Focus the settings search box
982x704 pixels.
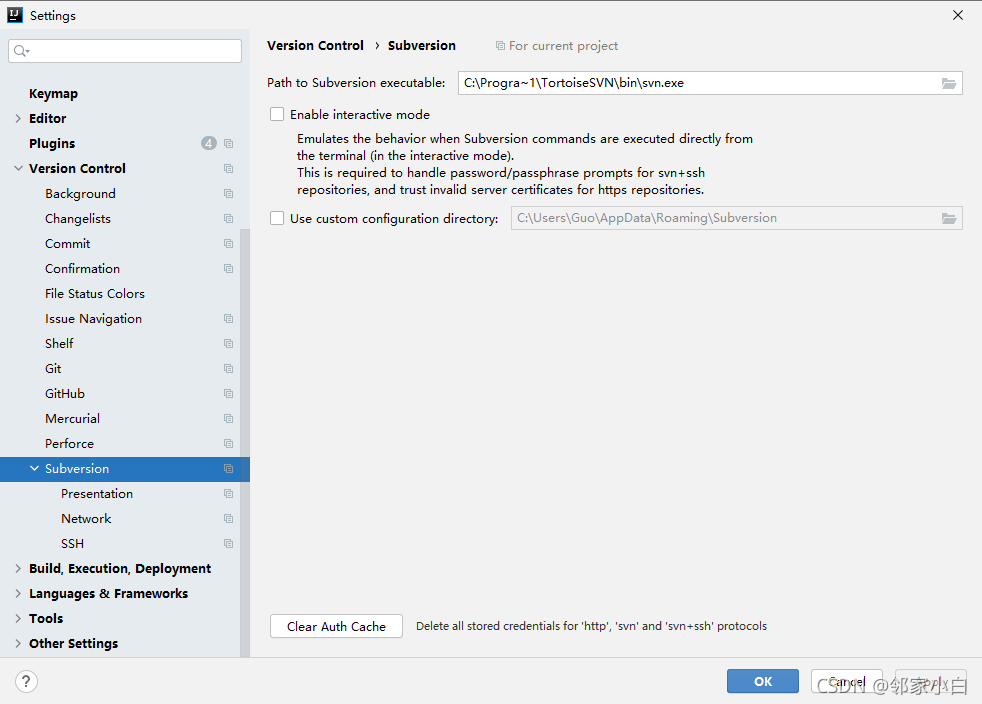[125, 51]
